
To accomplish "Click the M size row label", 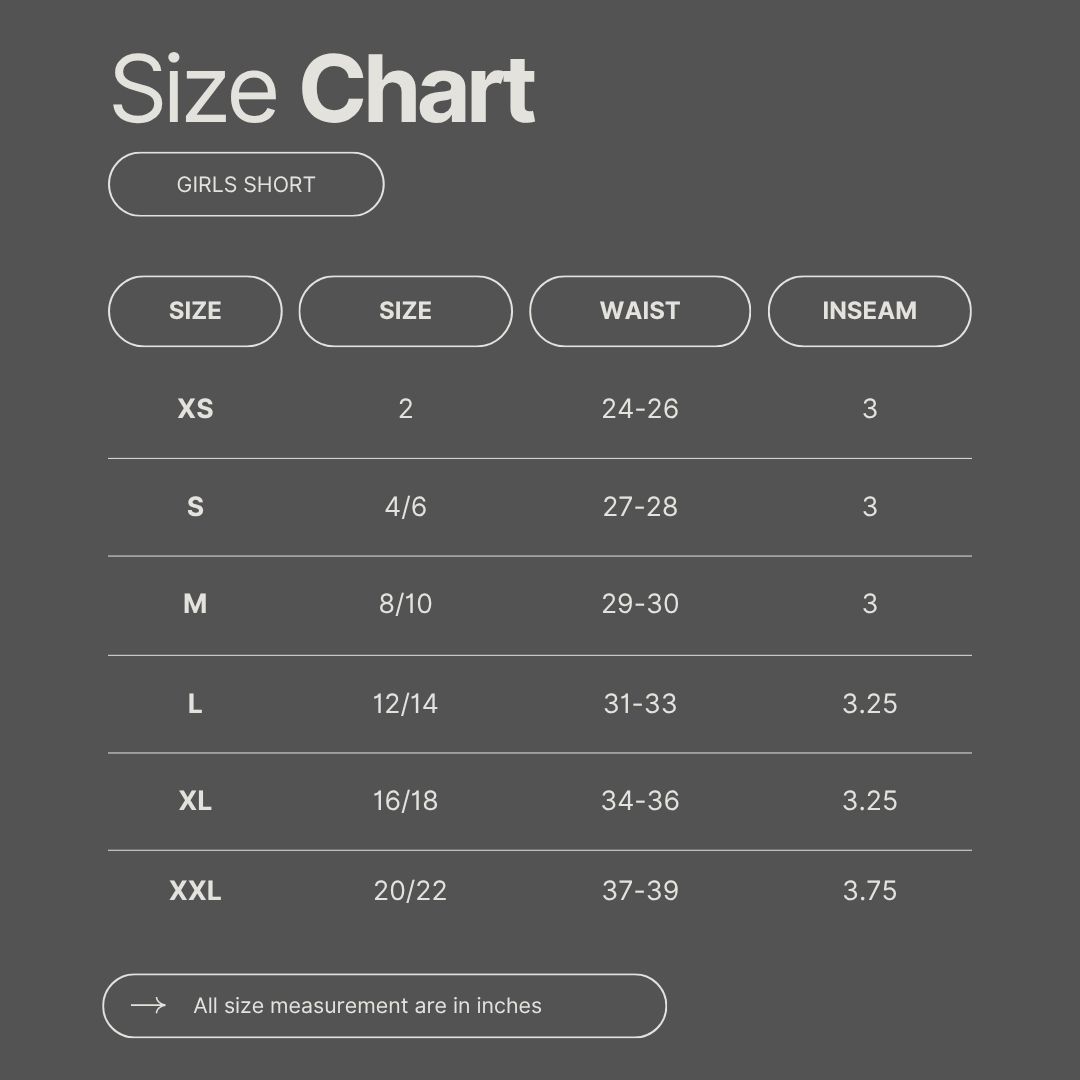I will click(195, 604).
